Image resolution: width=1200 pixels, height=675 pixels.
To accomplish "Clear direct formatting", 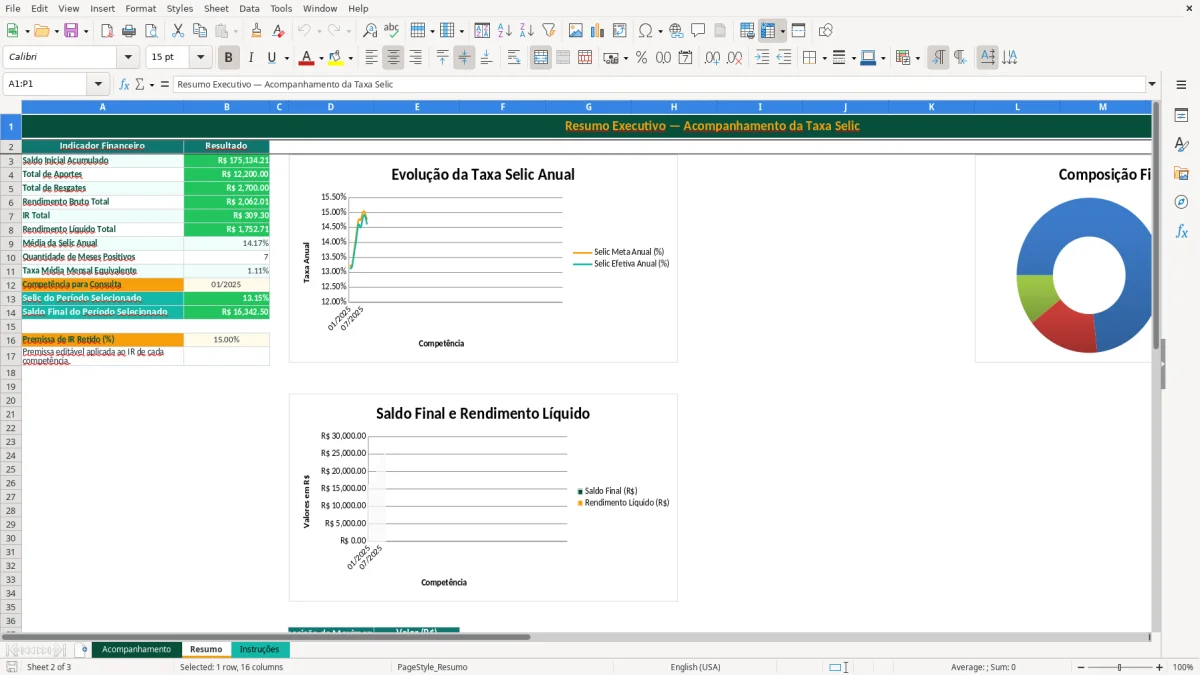I will 279,31.
